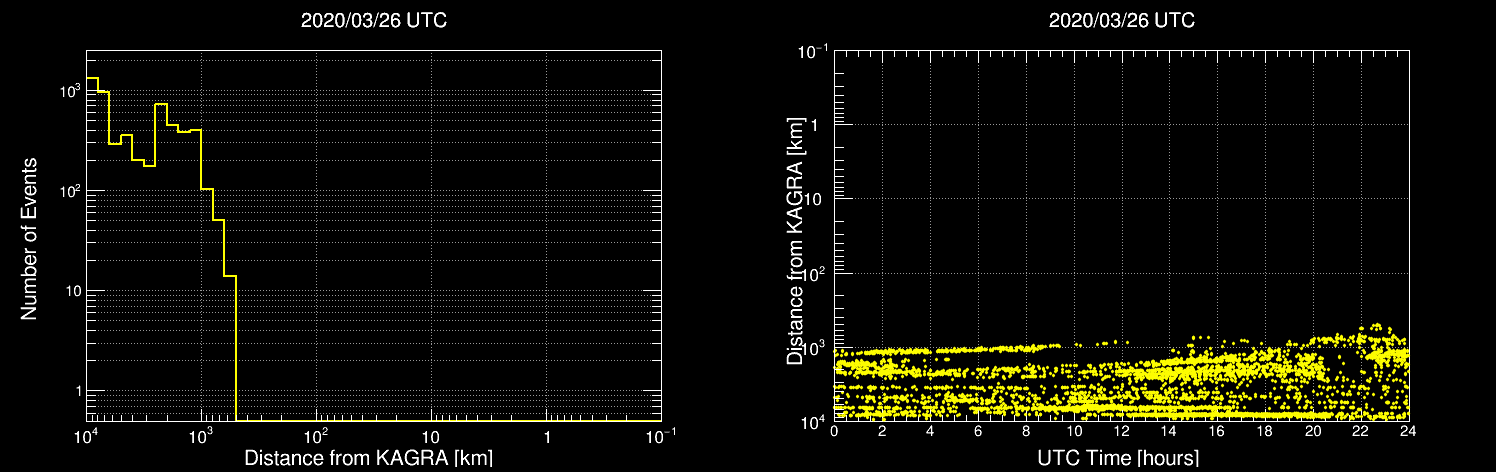Select the 10⁴ tick on histogram distance axis

pos(86,436)
